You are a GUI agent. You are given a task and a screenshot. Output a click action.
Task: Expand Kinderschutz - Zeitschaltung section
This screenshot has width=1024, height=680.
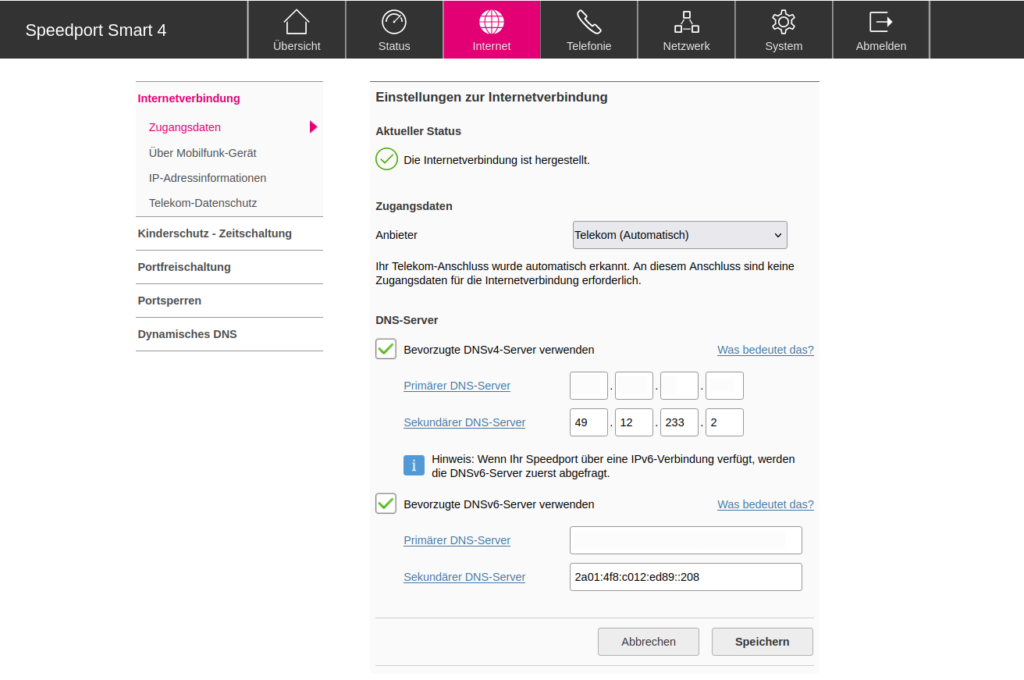tap(215, 233)
